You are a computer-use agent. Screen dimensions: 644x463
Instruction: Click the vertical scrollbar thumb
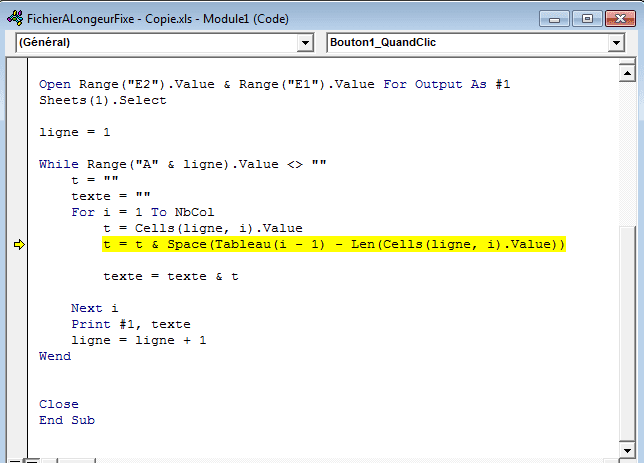click(627, 333)
